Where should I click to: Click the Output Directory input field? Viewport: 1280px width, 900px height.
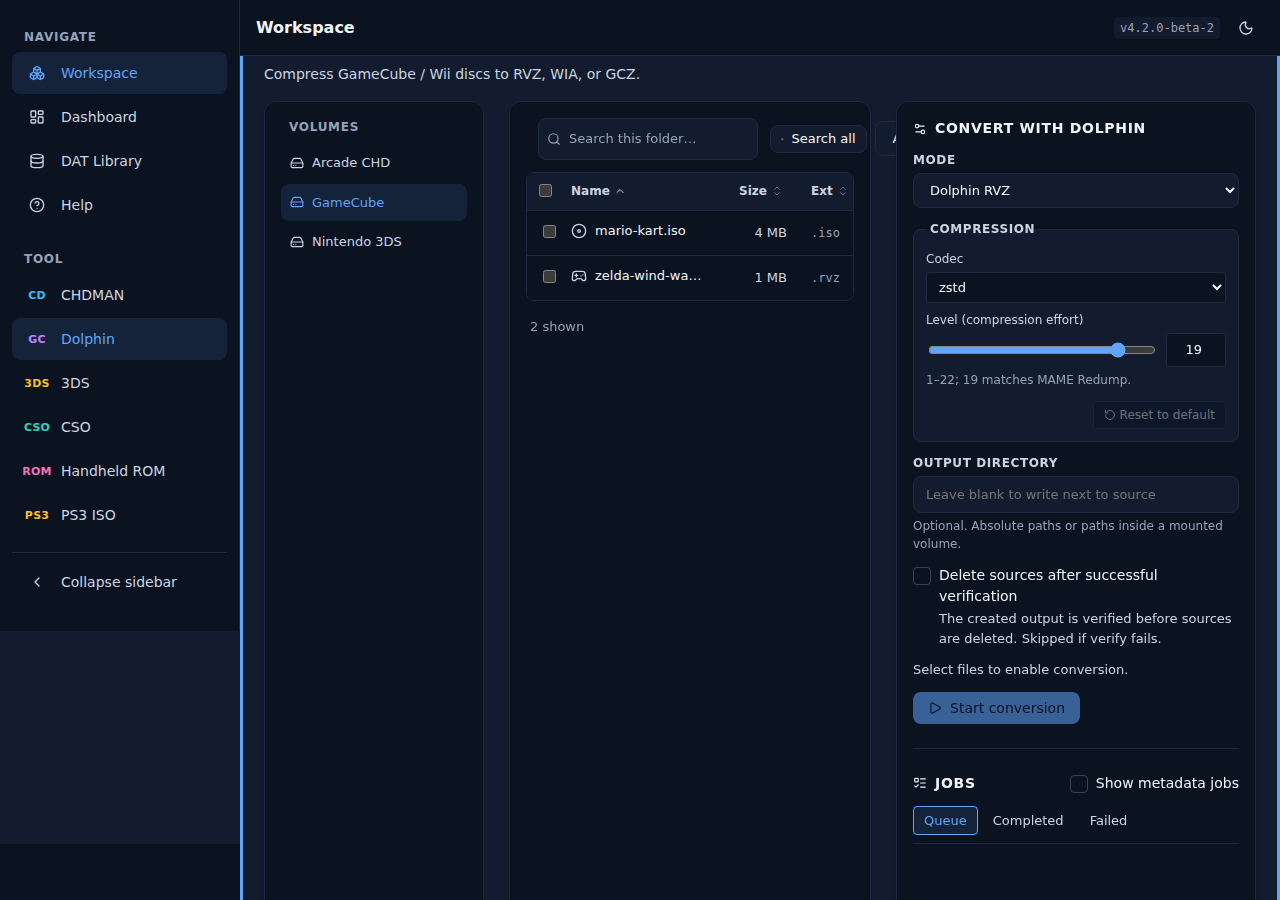(x=1076, y=495)
